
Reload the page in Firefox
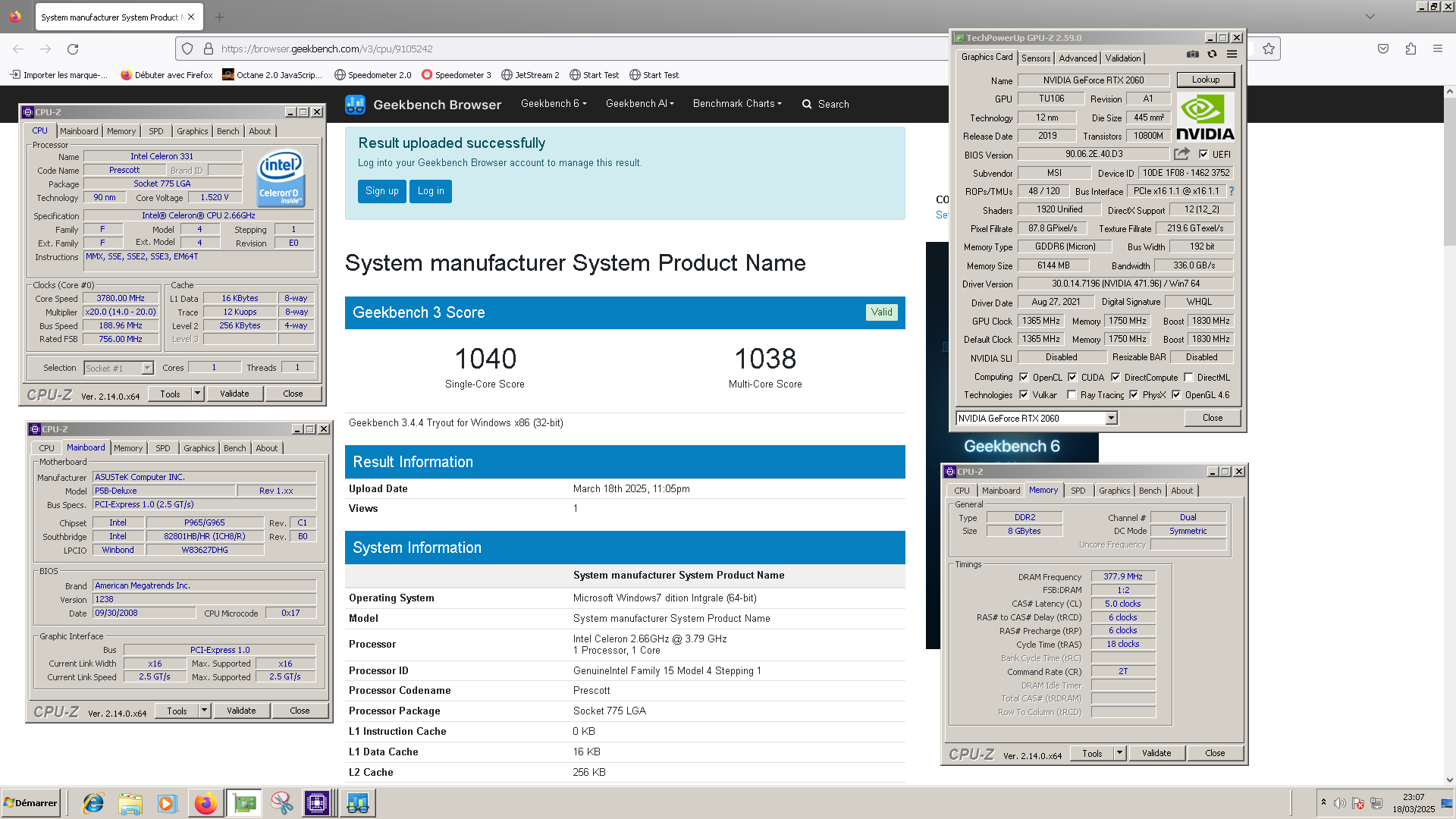[73, 49]
